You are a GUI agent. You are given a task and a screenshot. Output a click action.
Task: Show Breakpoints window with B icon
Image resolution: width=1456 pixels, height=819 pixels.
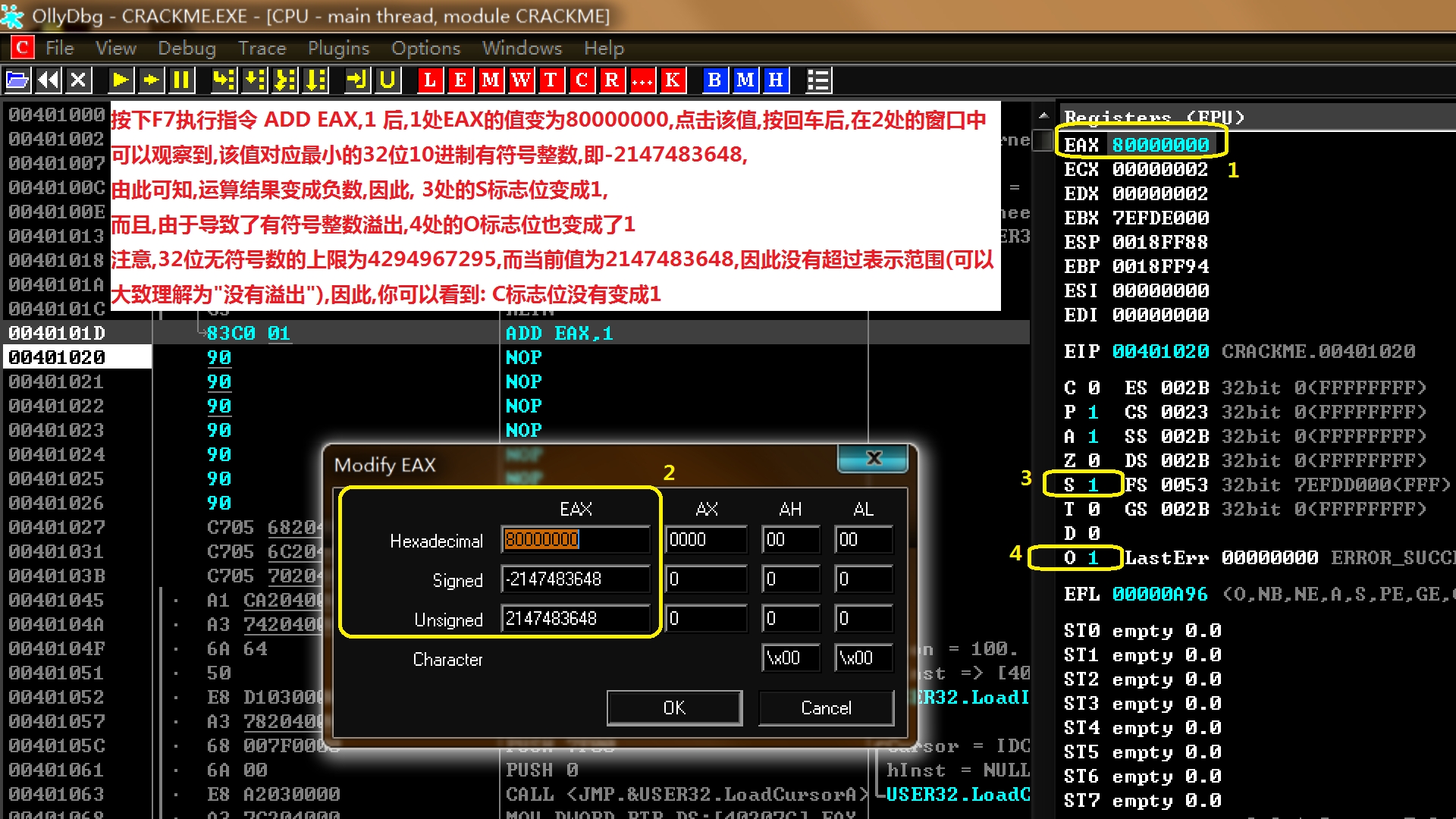click(x=714, y=80)
